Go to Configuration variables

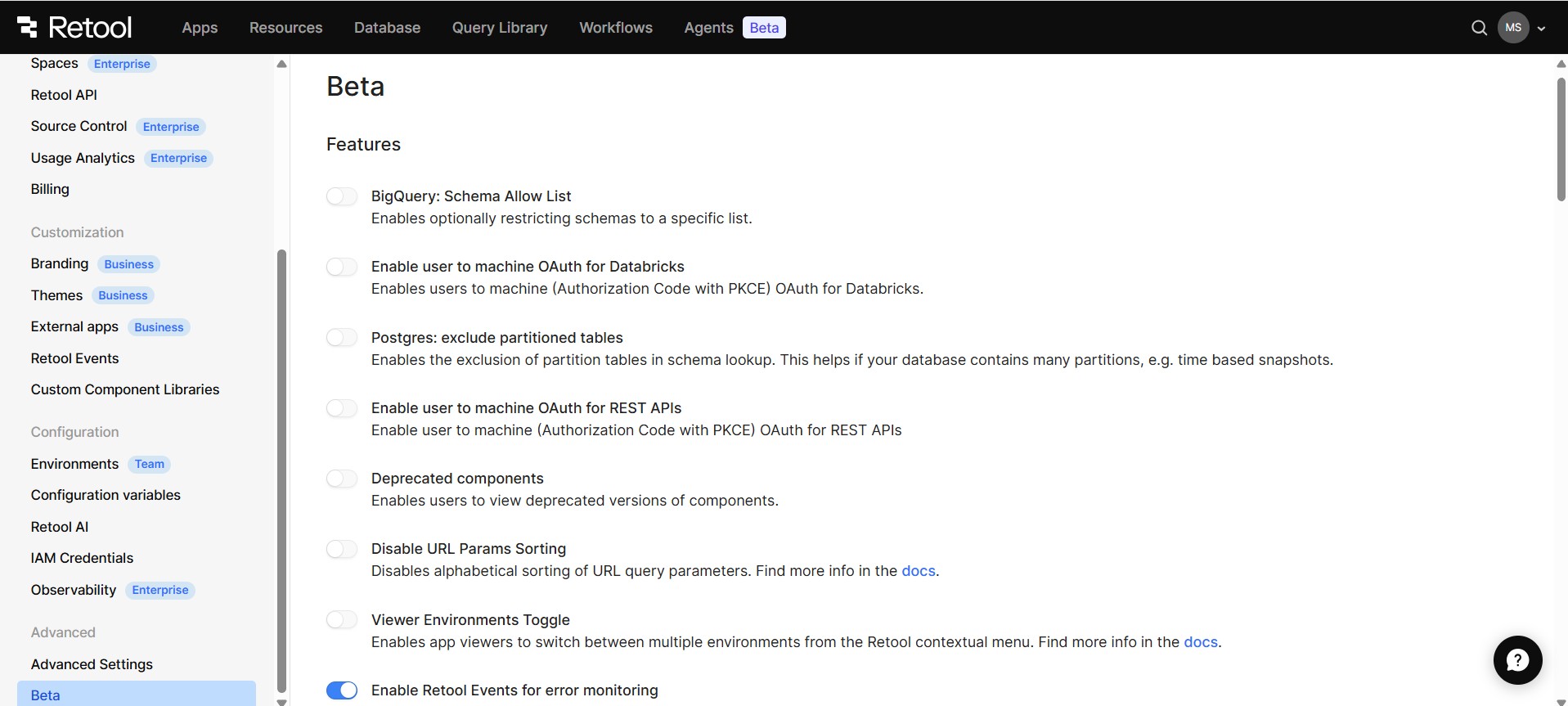click(x=106, y=495)
